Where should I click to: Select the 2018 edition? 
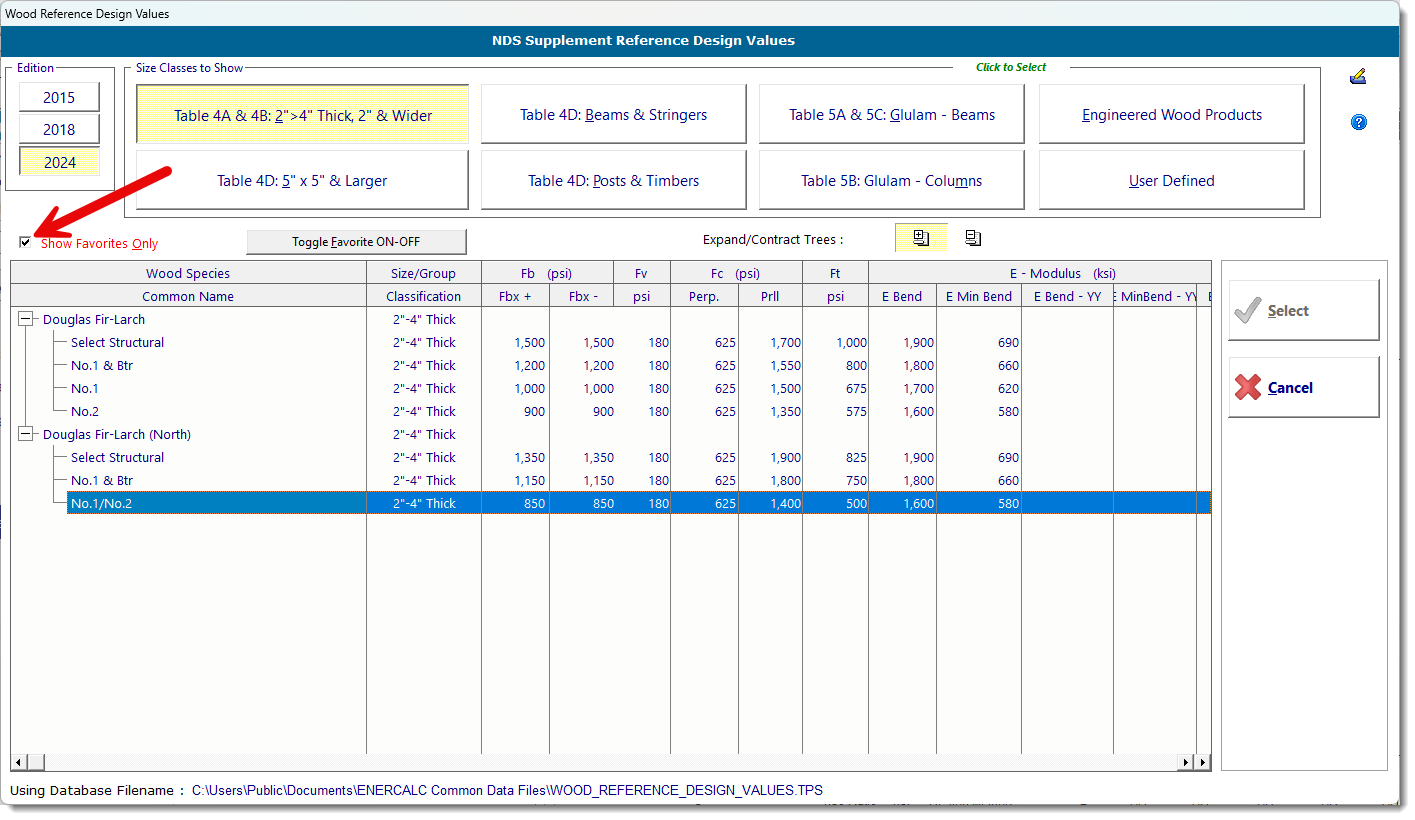coord(59,130)
